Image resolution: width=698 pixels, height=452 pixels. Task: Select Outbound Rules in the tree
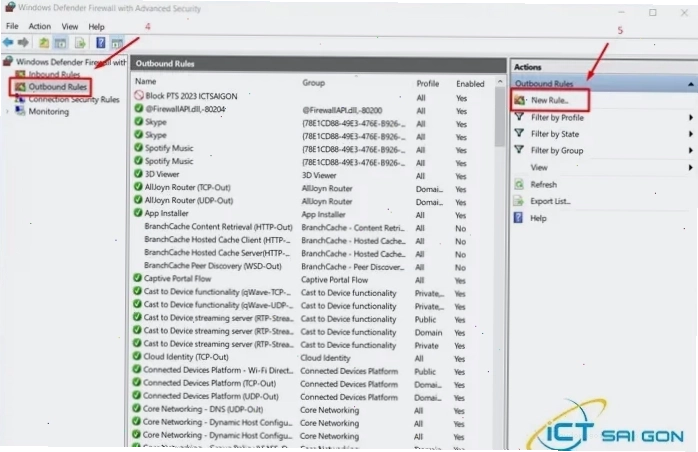[x=57, y=87]
